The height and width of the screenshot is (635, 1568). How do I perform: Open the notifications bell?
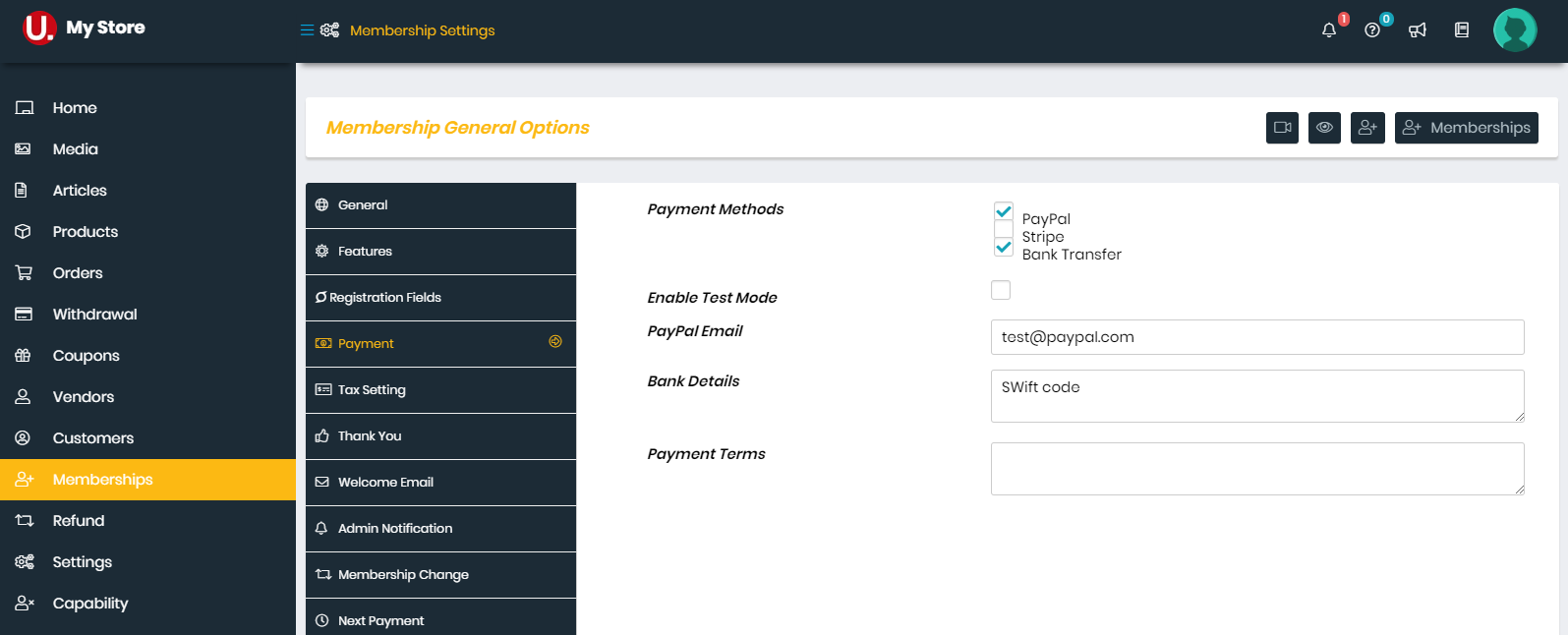(x=1329, y=29)
